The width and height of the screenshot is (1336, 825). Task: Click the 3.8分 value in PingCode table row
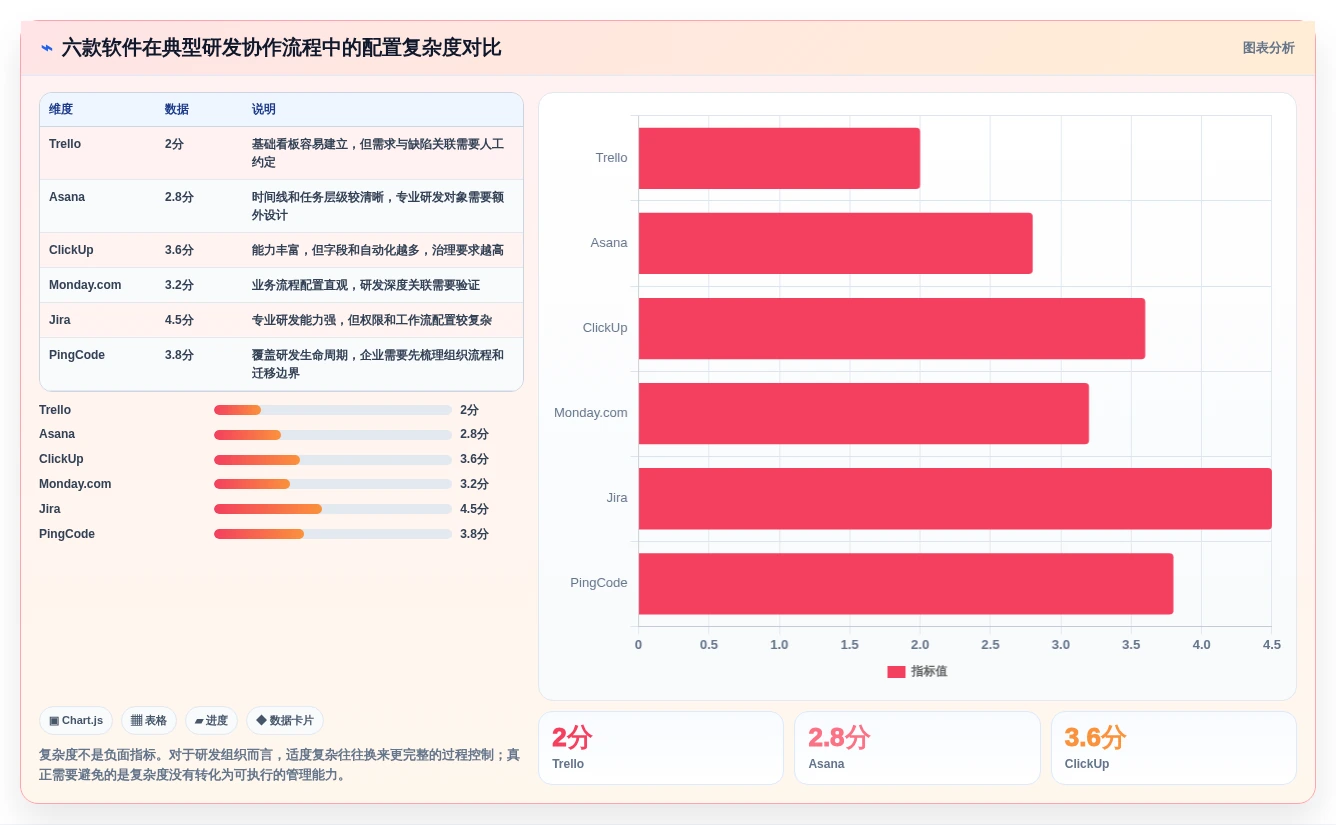[179, 355]
